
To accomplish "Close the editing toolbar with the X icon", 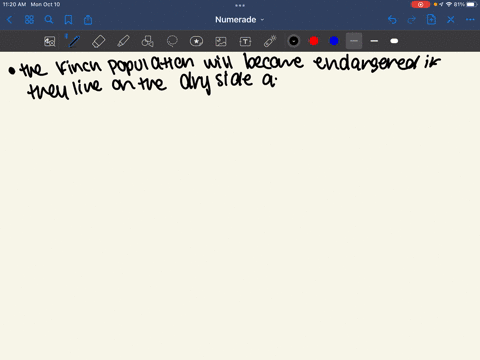I will [x=451, y=20].
